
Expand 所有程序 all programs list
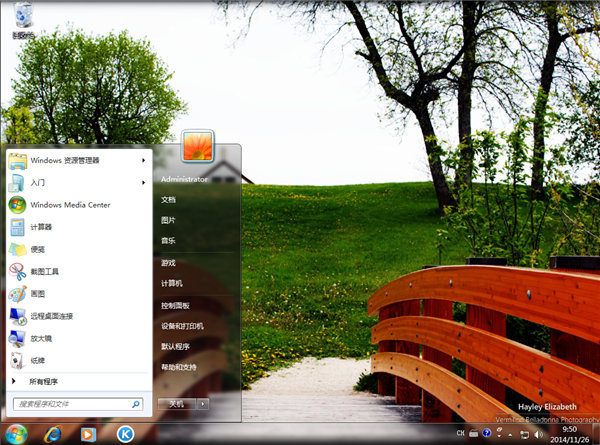pos(44,382)
